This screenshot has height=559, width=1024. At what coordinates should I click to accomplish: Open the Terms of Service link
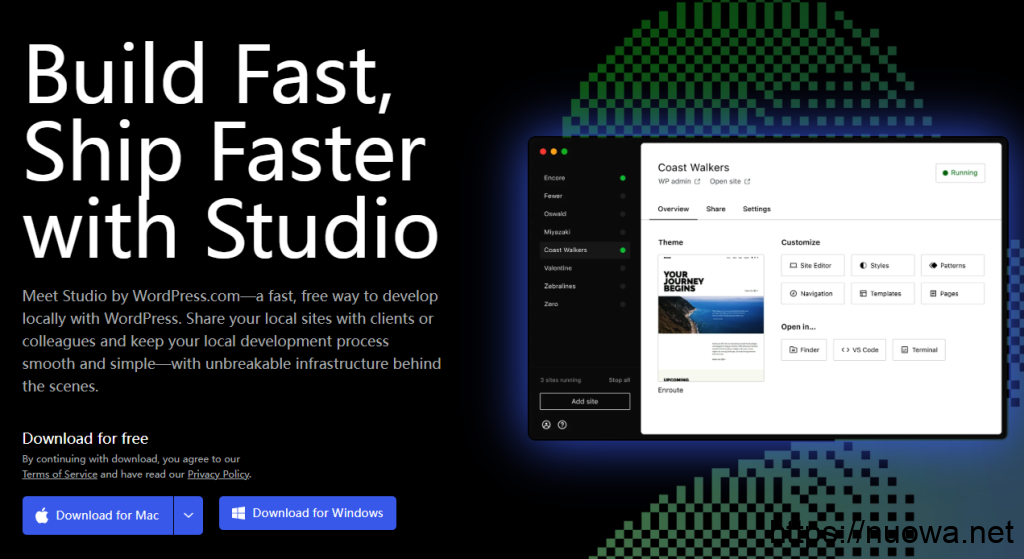tap(59, 474)
